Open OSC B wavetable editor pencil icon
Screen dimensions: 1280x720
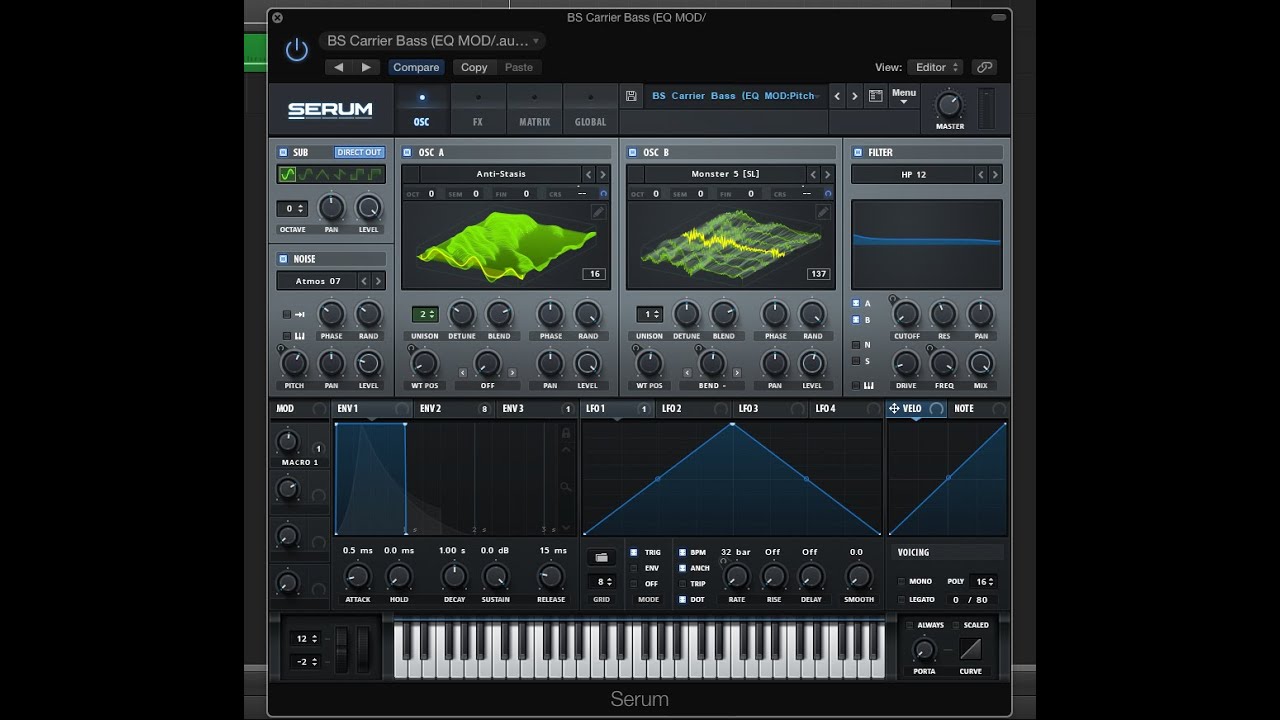coord(823,212)
